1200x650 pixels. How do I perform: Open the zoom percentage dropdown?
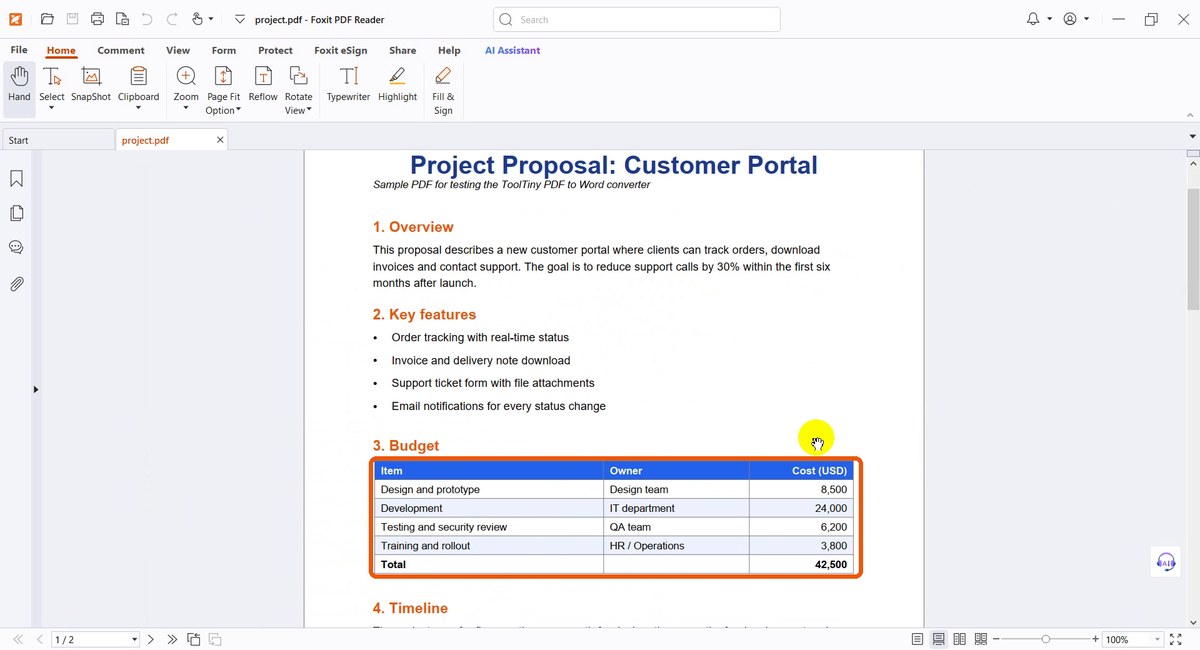pos(1158,640)
